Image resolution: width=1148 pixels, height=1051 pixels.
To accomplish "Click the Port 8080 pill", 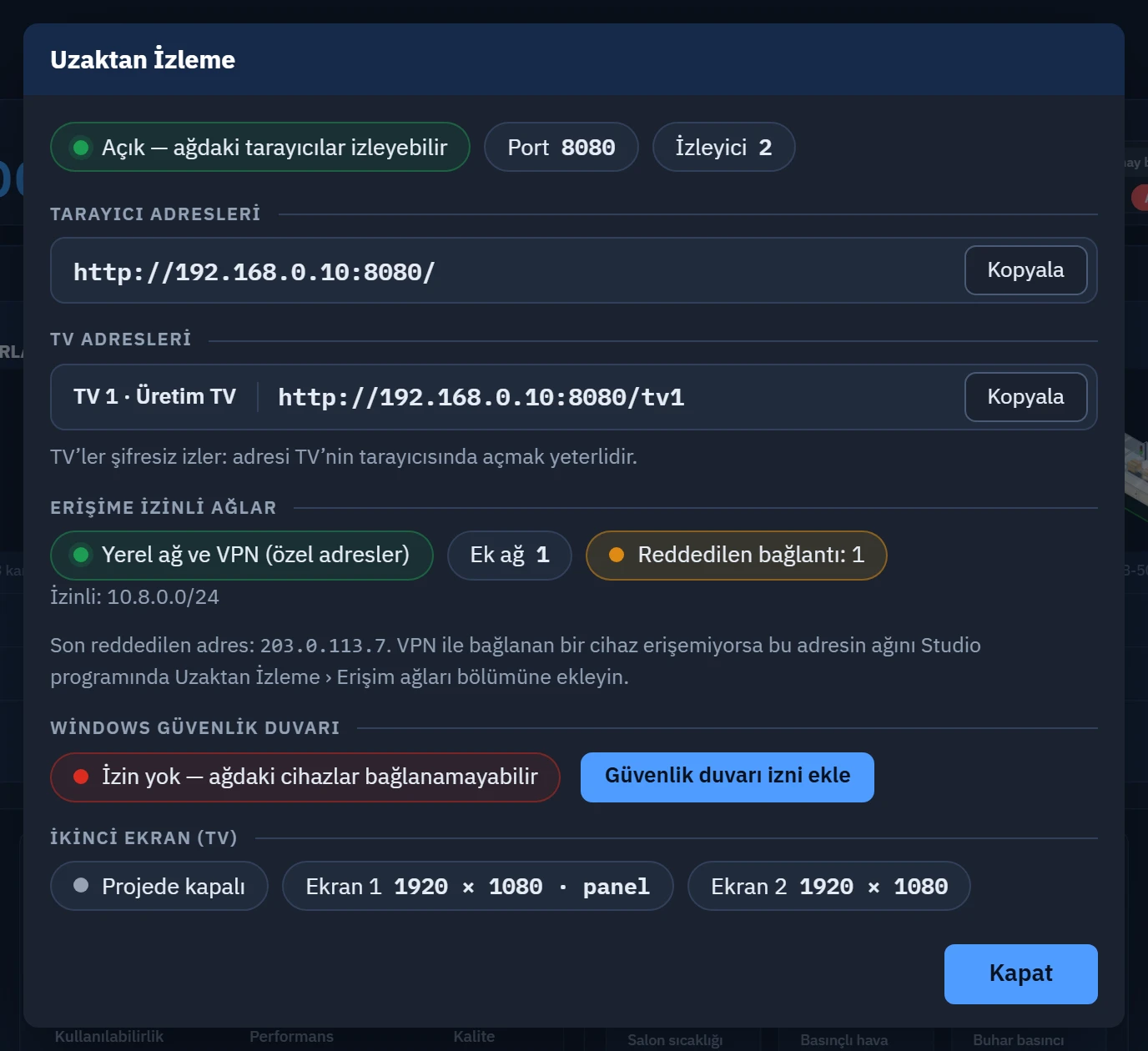I will 561,147.
